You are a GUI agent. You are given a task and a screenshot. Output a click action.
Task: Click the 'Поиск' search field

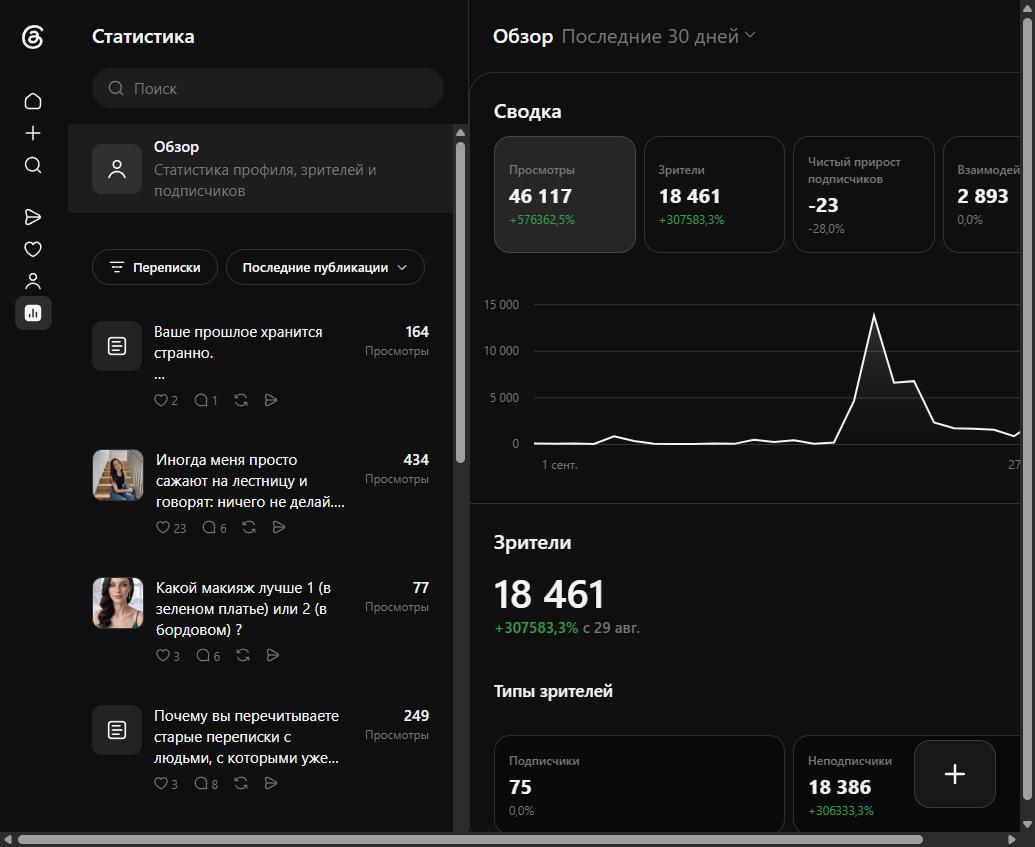[x=268, y=88]
